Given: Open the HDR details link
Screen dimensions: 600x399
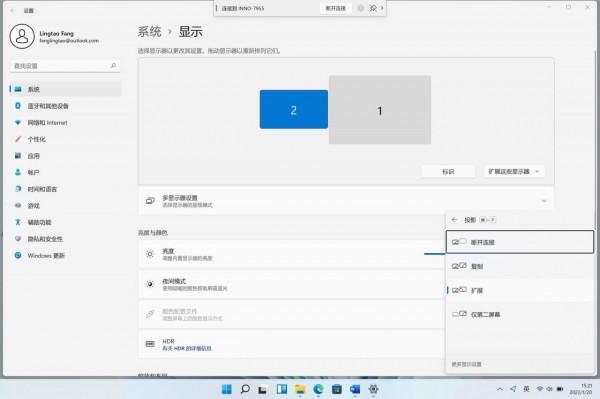Looking at the screenshot, I should (187, 349).
